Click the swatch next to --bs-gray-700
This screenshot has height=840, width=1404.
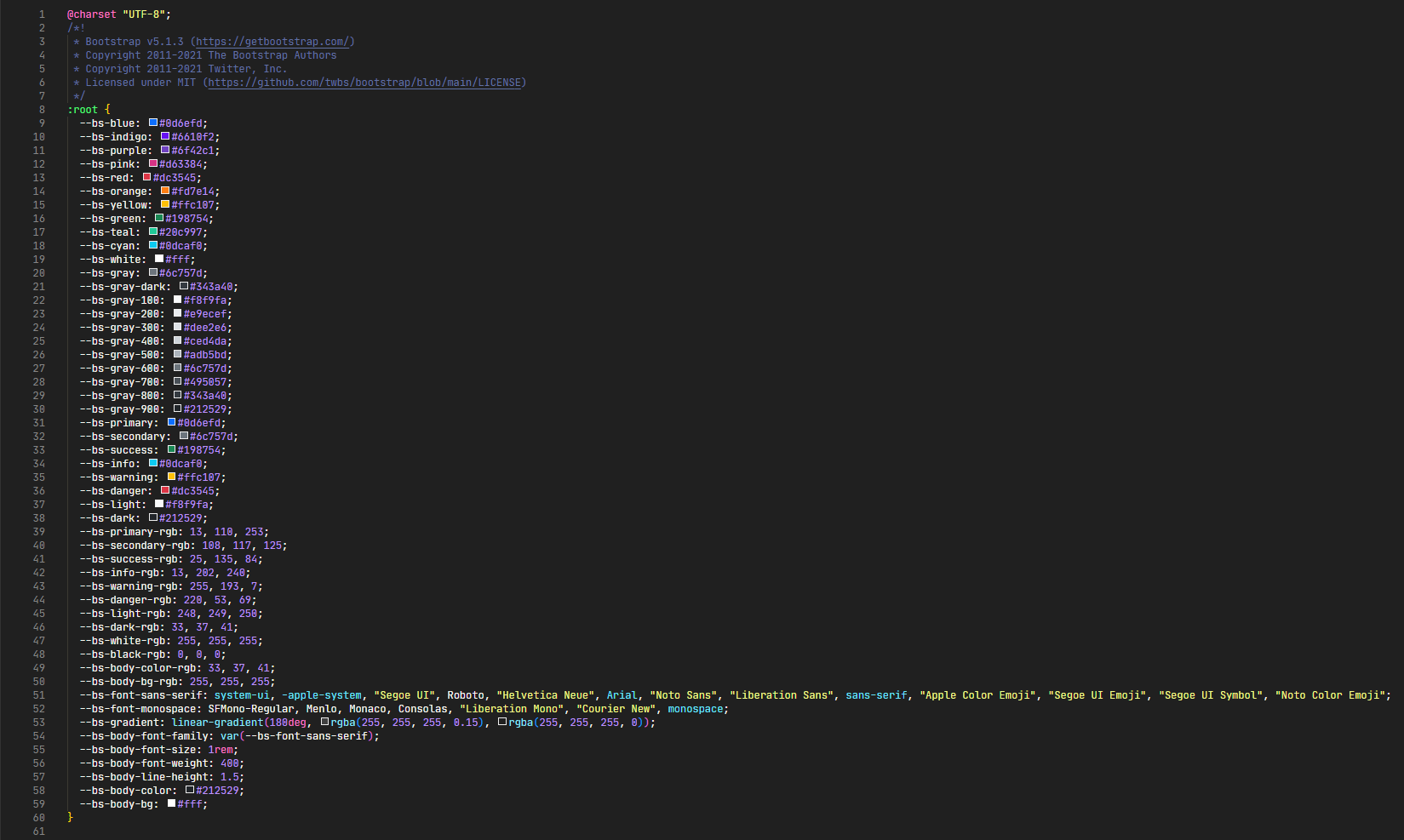point(178,381)
